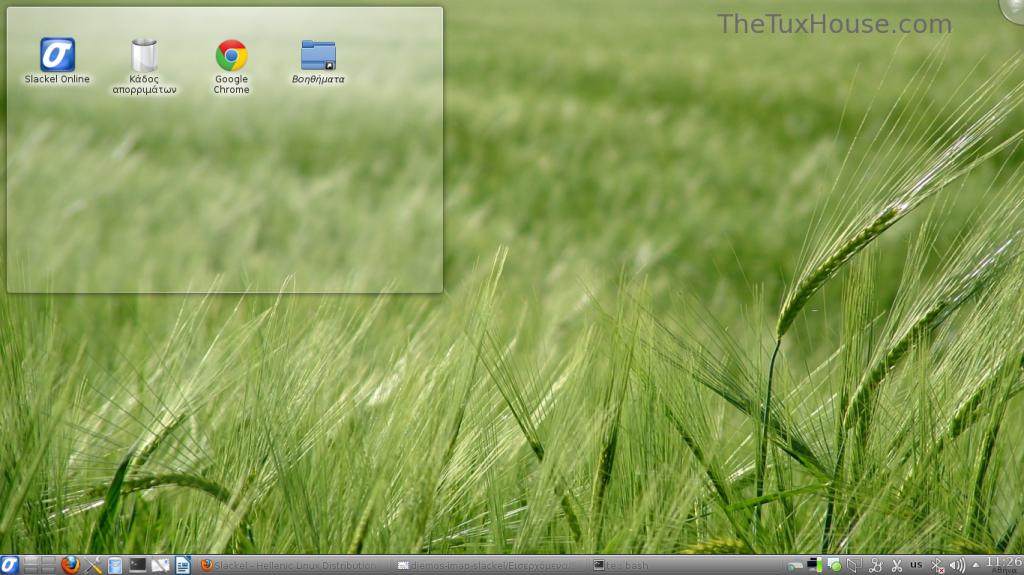
Task: Open system settings wrench-and-screwdriver icon
Action: (x=93, y=565)
